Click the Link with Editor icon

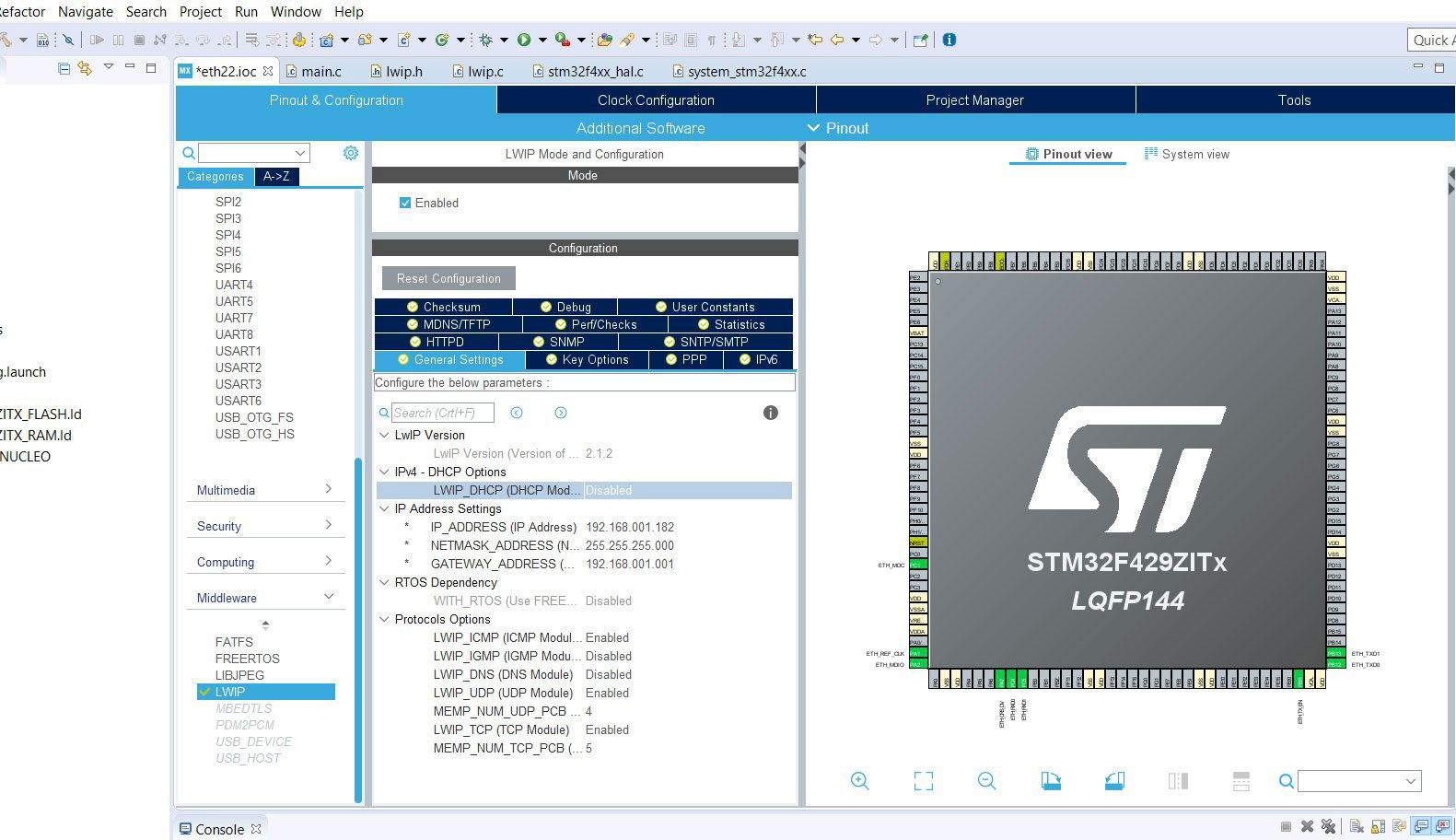pyautogui.click(x=85, y=68)
